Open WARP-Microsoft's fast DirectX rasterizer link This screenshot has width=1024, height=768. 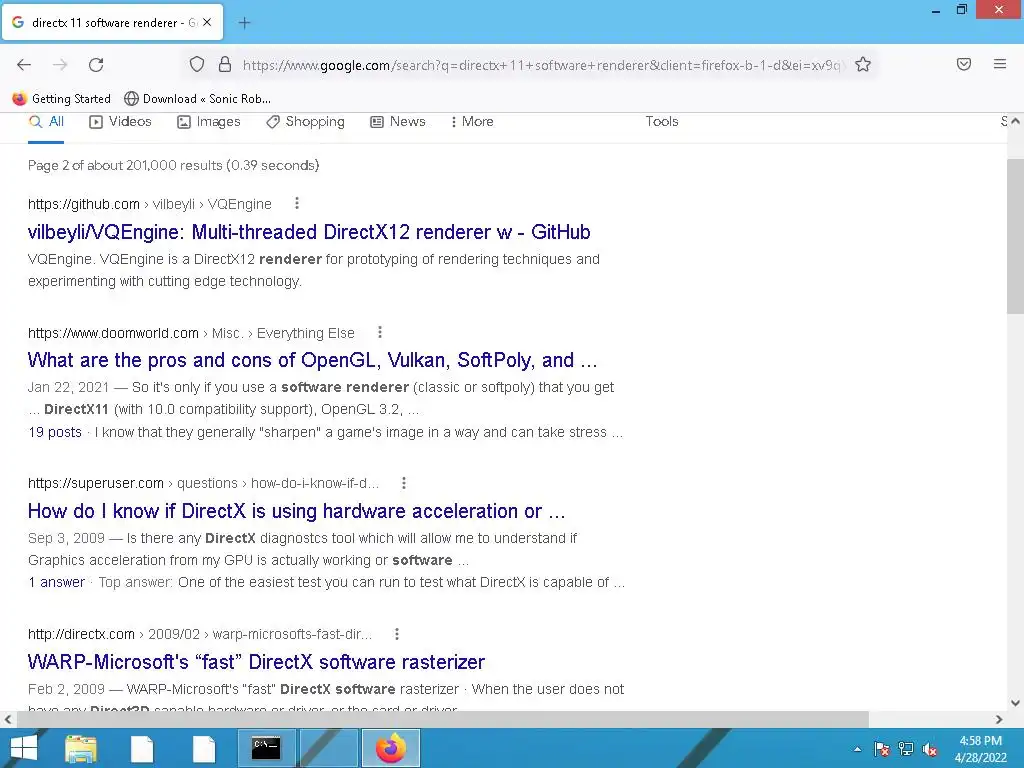click(256, 662)
